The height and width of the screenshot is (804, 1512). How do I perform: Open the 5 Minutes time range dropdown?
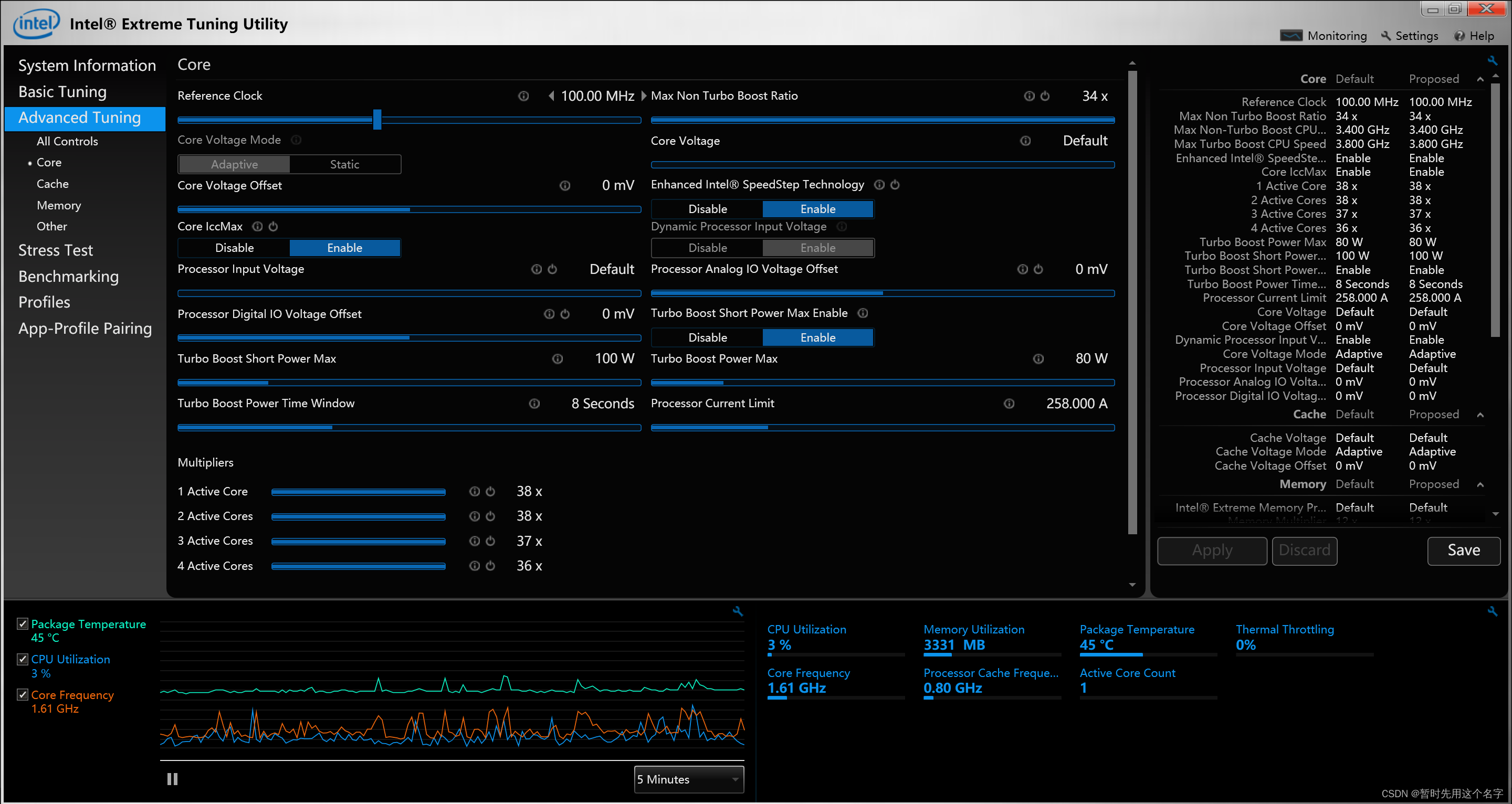pos(688,779)
